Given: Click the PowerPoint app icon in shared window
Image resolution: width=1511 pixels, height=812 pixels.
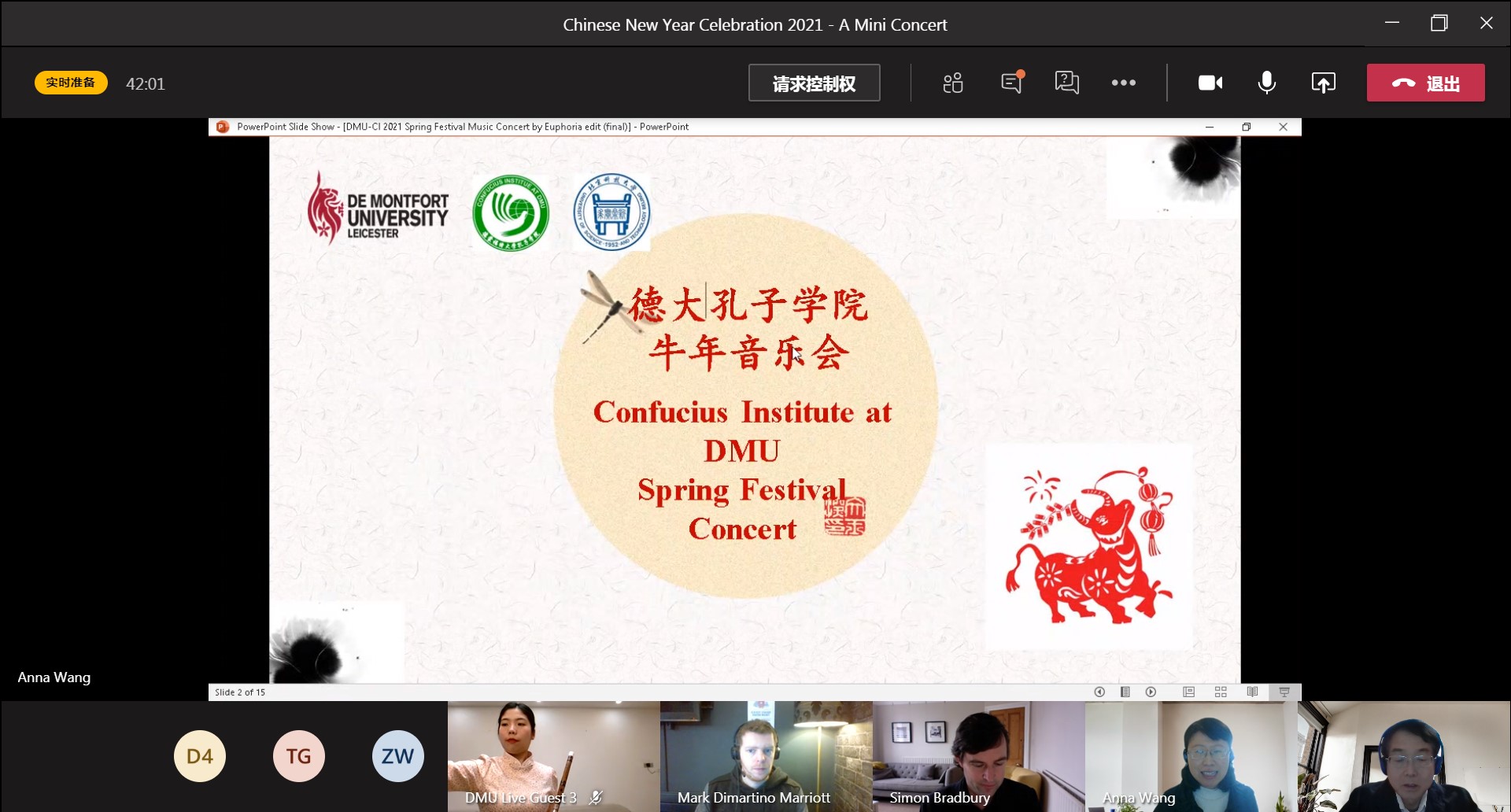Looking at the screenshot, I should (x=223, y=127).
